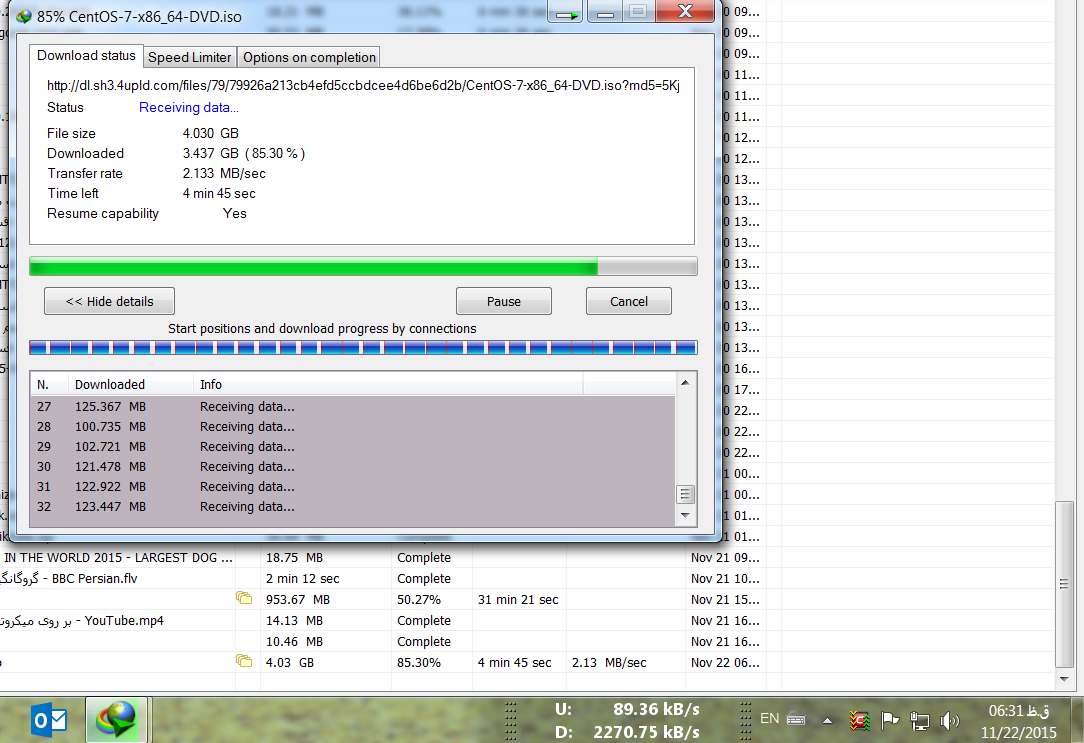Viewport: 1084px width, 743px height.
Task: Click the 85.30% status cell in main list
Action: pos(419,662)
